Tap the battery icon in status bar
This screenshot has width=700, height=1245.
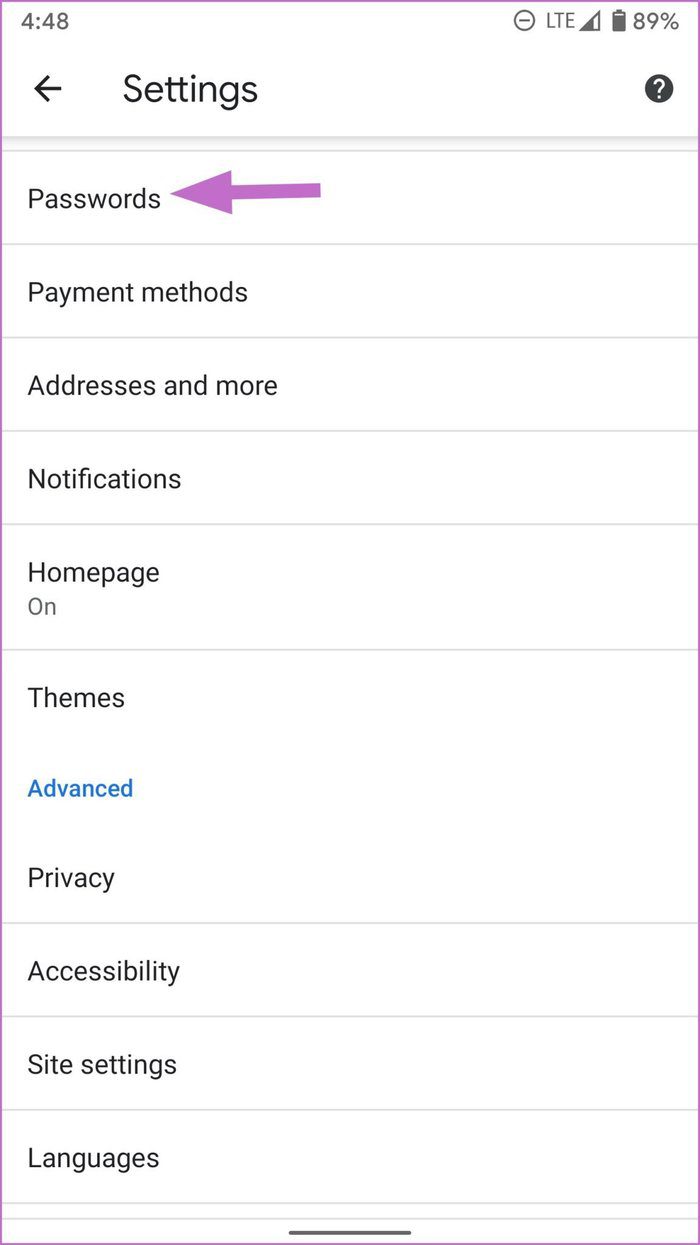(618, 21)
